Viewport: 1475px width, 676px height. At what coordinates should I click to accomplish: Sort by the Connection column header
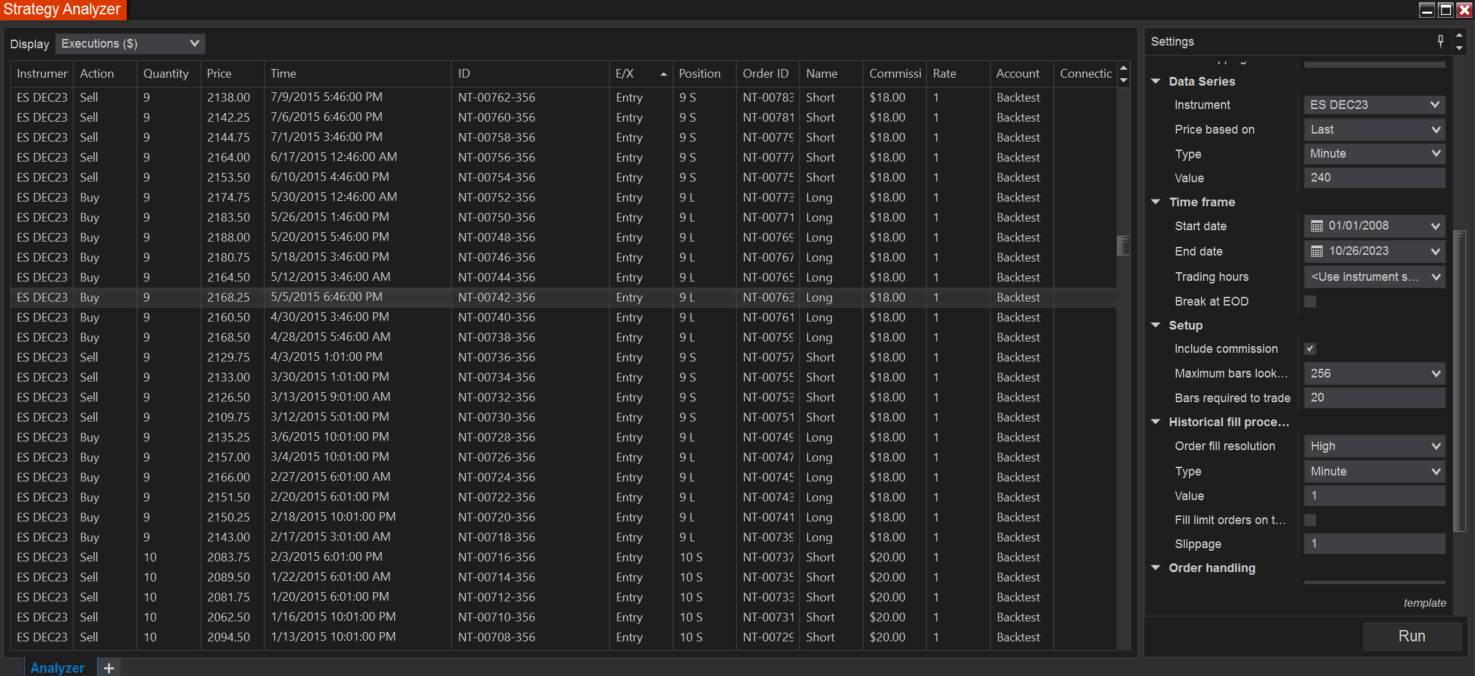pyautogui.click(x=1086, y=74)
